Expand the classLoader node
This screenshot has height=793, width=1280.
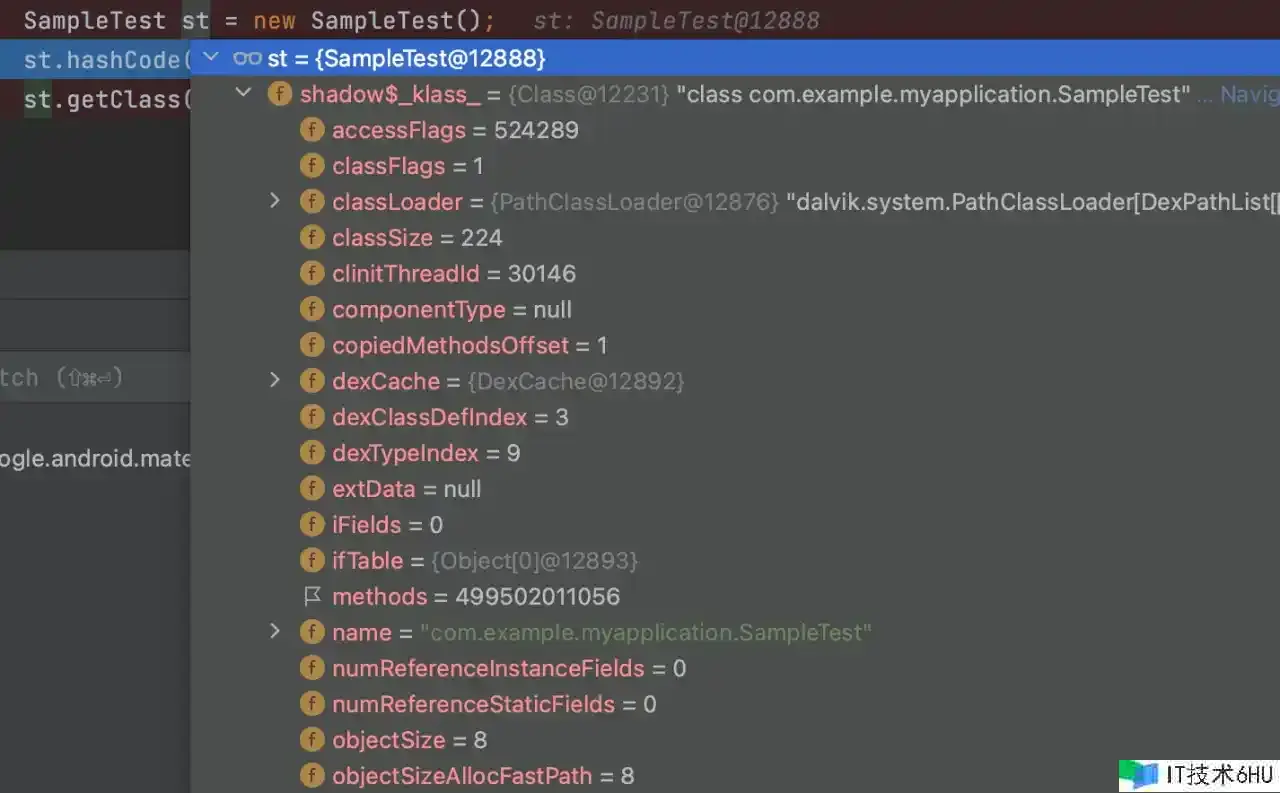[x=275, y=202]
